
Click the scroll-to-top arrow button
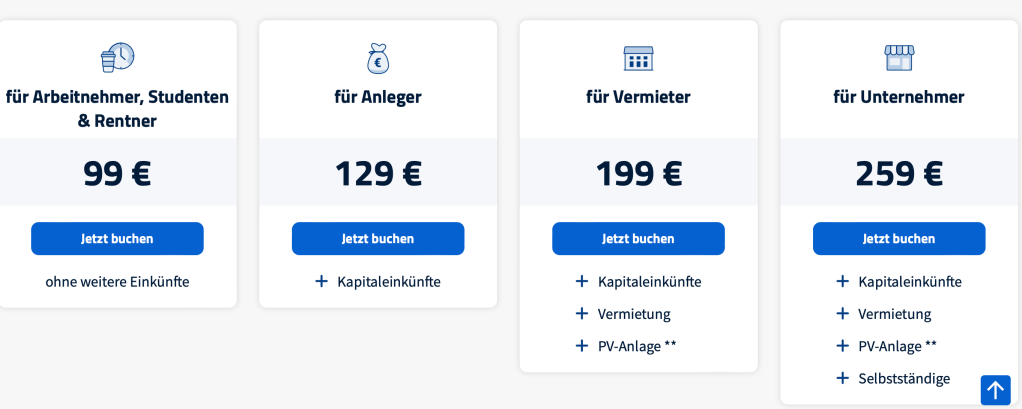point(995,390)
